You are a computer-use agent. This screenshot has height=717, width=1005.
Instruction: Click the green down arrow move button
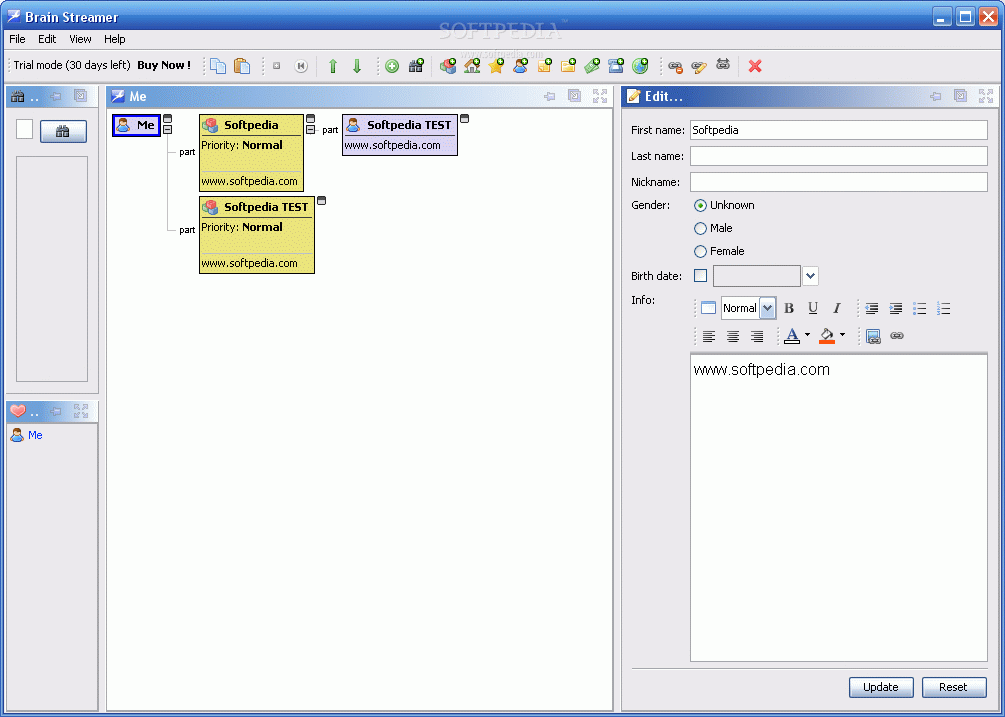357,66
